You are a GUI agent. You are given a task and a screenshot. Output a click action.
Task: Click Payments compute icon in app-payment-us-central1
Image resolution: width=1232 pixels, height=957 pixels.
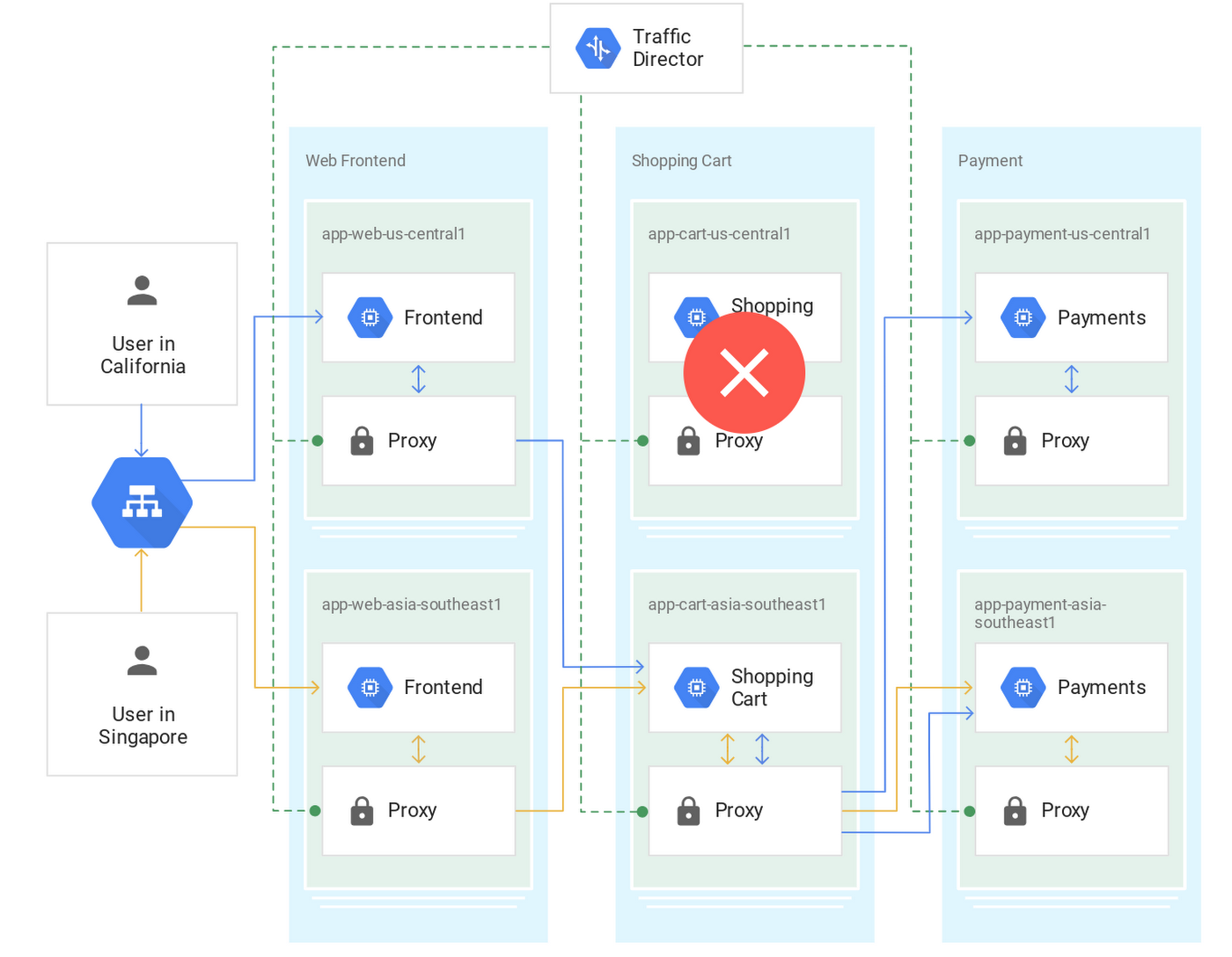point(1023,318)
